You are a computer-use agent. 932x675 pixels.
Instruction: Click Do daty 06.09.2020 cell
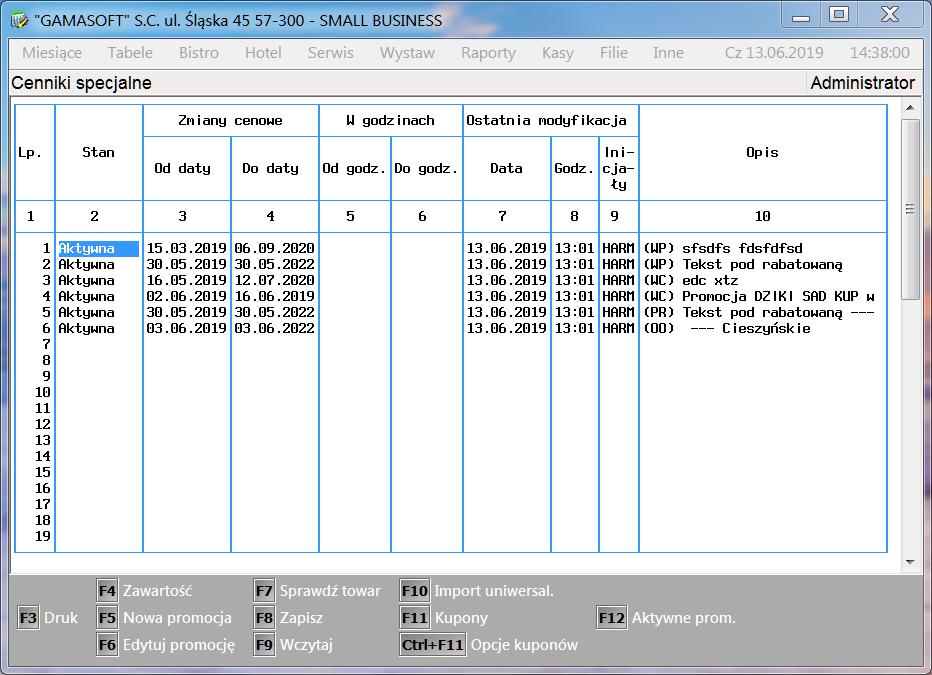click(x=275, y=248)
